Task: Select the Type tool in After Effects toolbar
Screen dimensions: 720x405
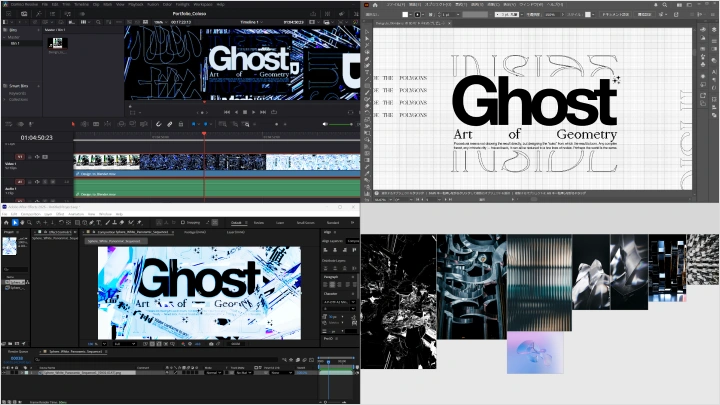Action: click(98, 222)
